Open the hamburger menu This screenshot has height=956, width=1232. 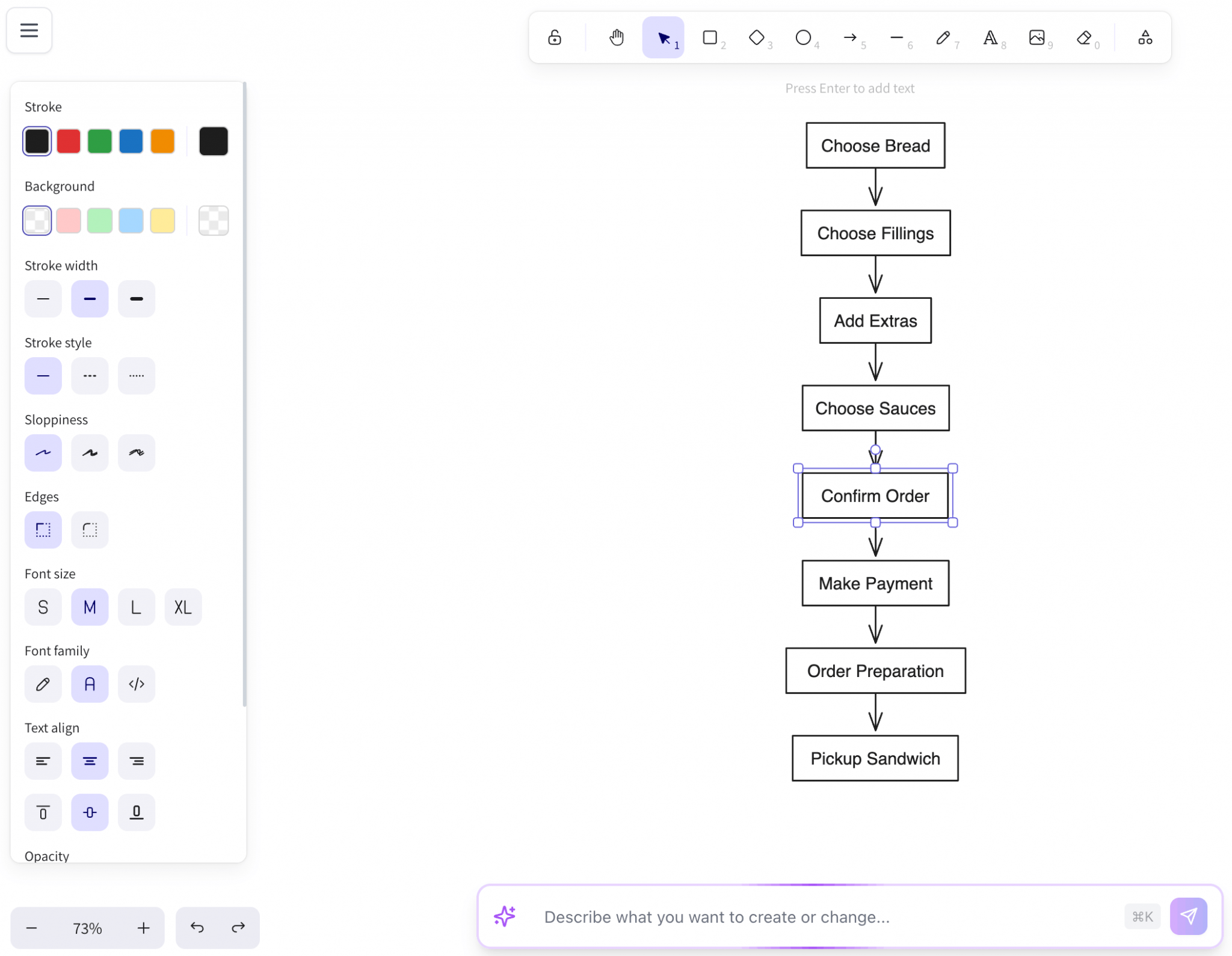(x=29, y=30)
